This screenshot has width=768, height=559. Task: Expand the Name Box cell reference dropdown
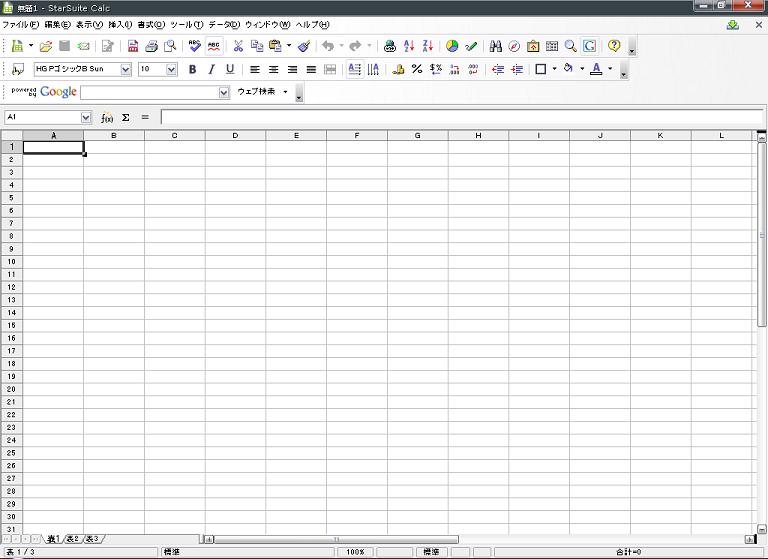click(85, 118)
